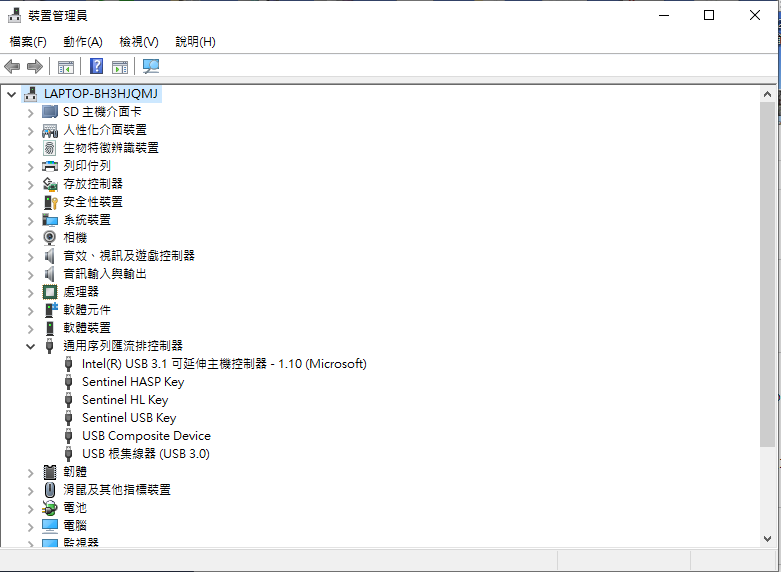781x572 pixels.
Task: Click the 軟體裝置 category icon
Action: [x=50, y=328]
